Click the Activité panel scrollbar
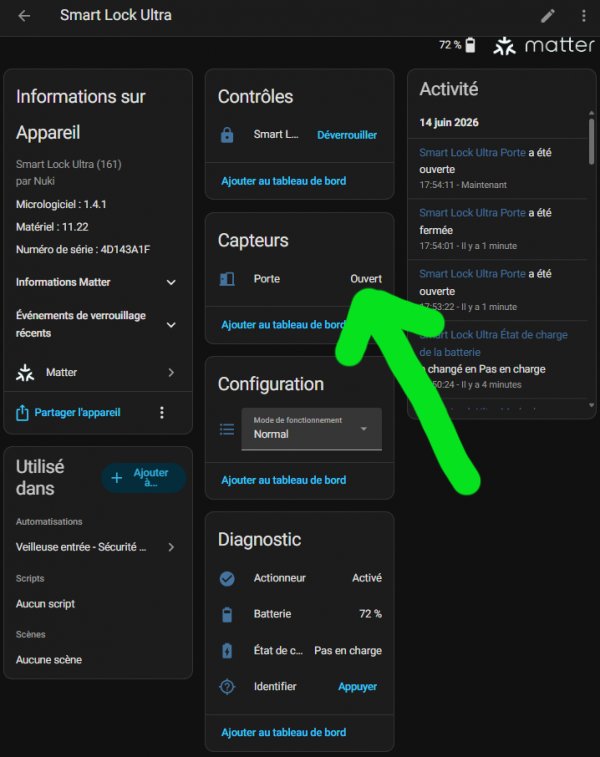600x757 pixels. click(591, 141)
